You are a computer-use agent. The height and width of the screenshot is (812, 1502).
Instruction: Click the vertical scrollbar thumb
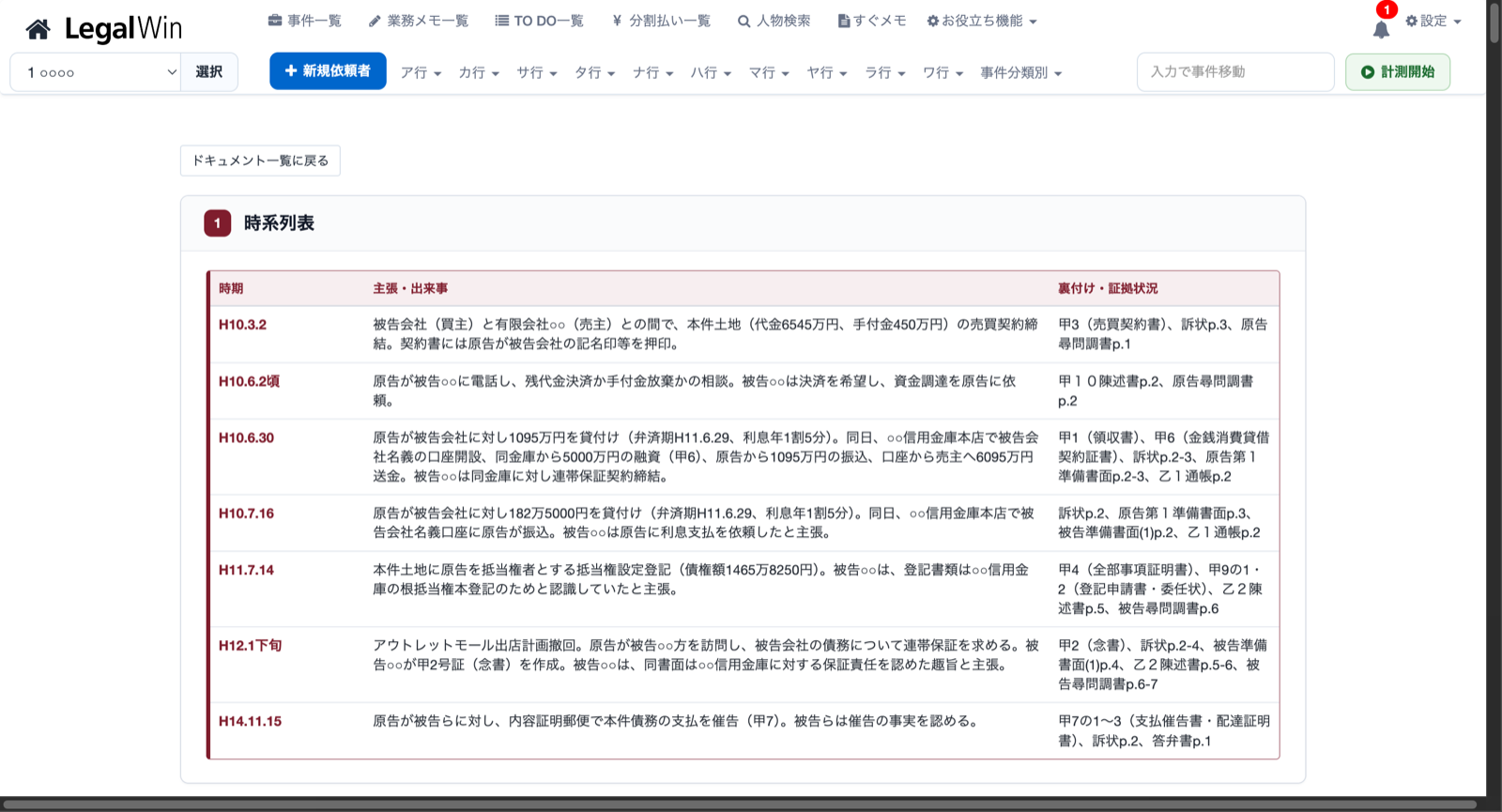tap(1494, 23)
